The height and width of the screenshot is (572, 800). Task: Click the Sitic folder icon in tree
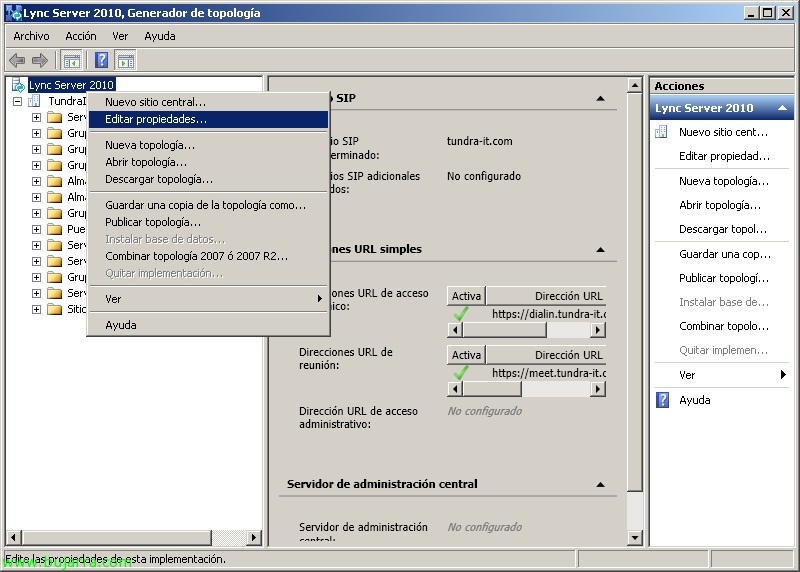point(54,309)
